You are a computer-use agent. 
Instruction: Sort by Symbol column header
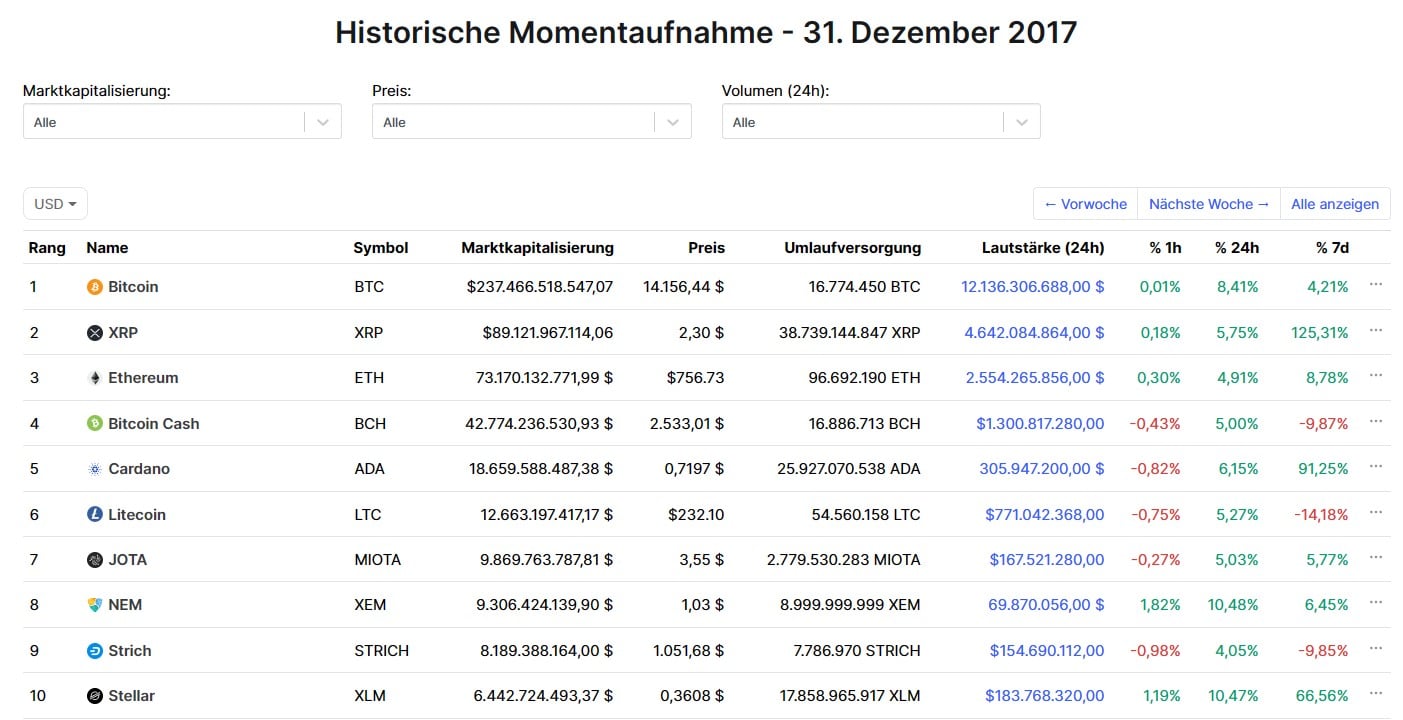pyautogui.click(x=381, y=248)
